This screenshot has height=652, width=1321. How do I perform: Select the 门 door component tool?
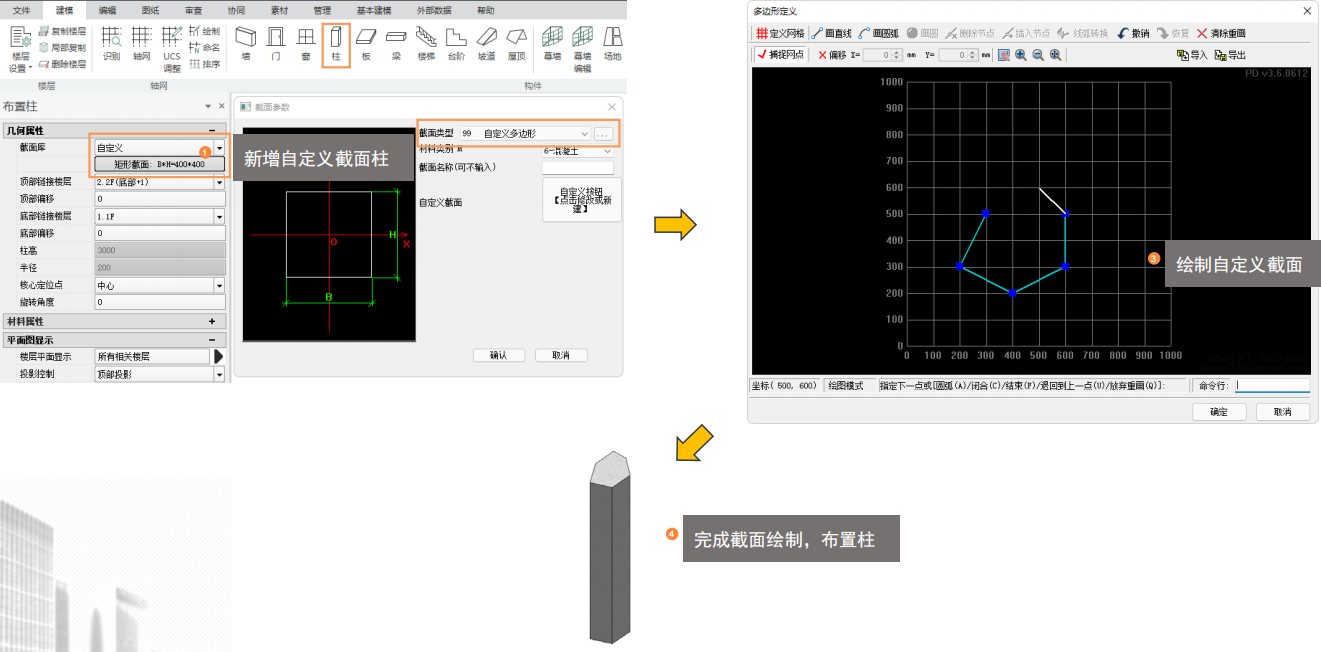276,44
